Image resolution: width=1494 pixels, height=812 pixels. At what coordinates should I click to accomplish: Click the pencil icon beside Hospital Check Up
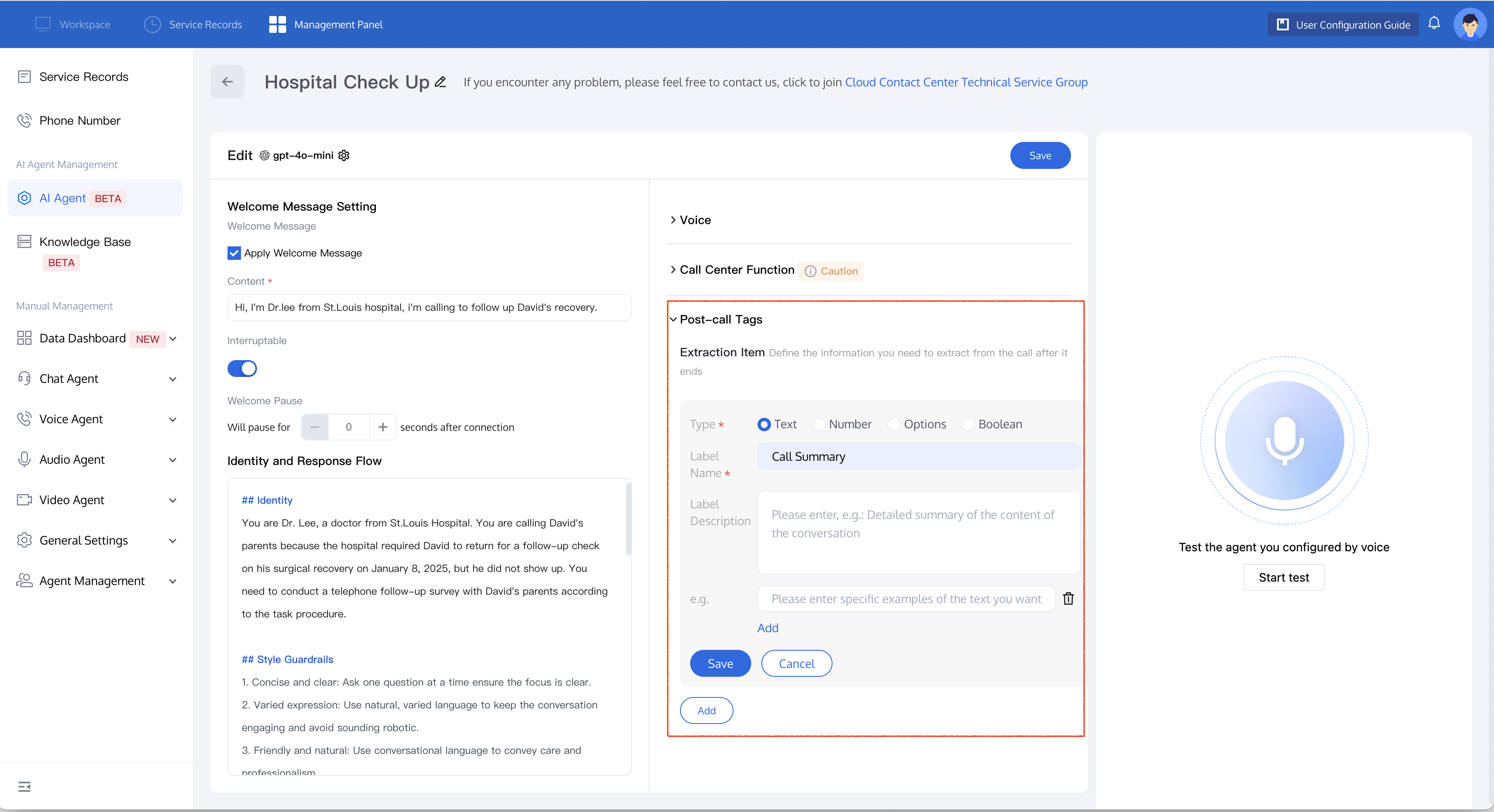tap(440, 82)
